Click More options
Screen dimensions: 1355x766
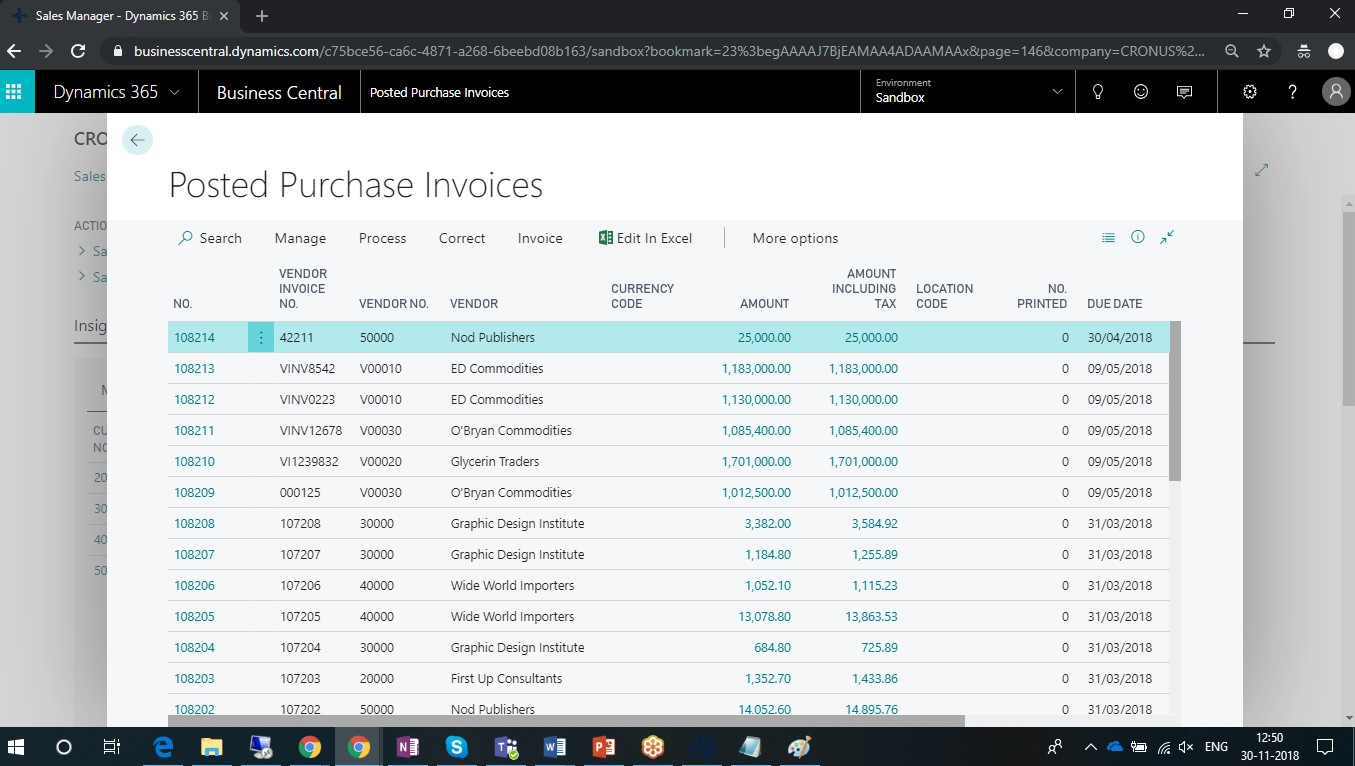coord(795,238)
